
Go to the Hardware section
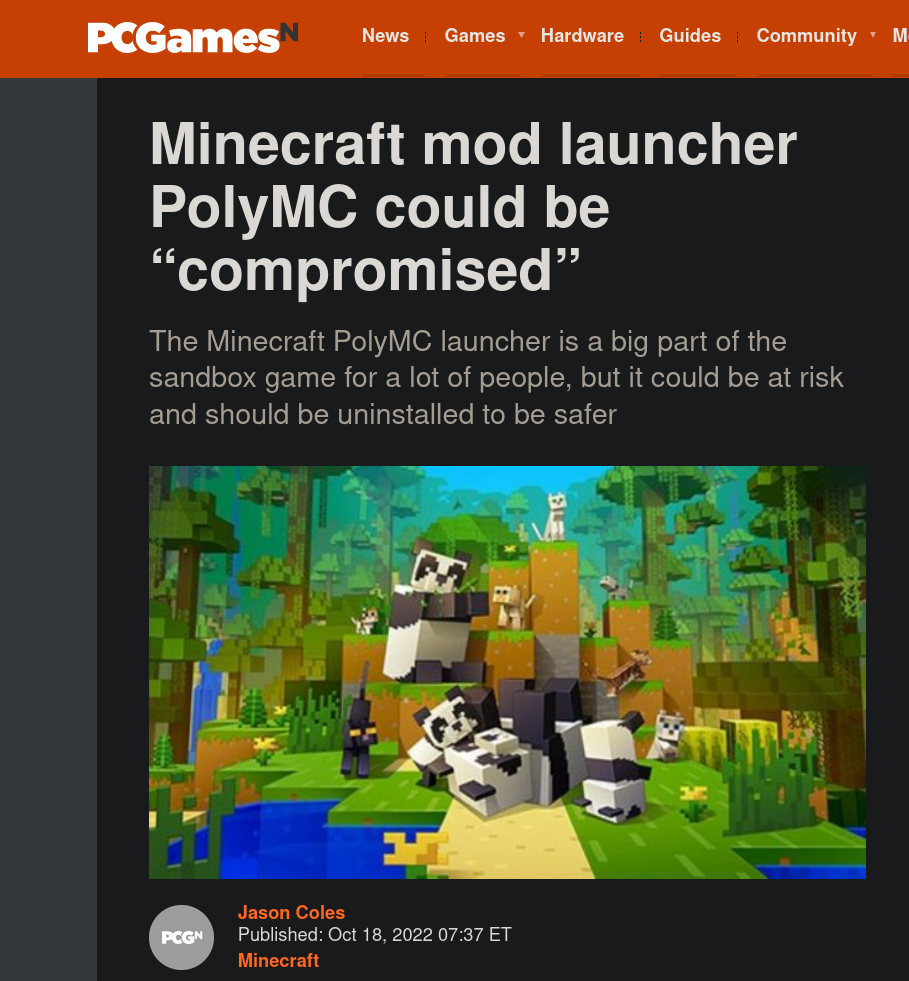(582, 36)
